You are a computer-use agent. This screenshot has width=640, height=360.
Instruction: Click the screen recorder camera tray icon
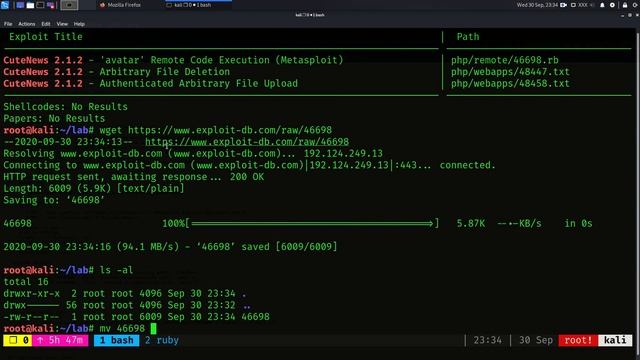coord(564,5)
